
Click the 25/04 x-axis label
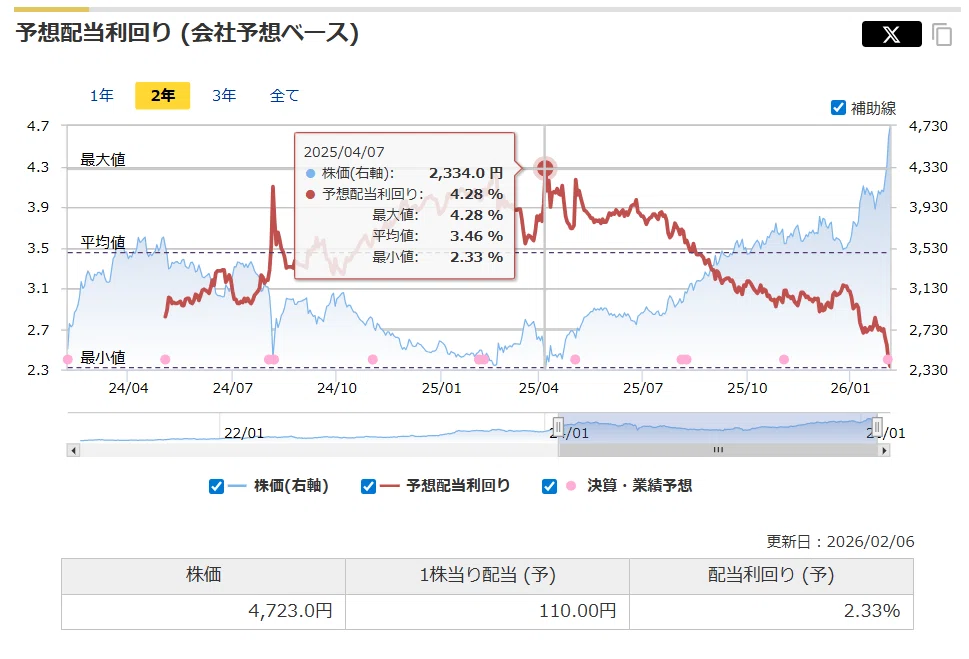(538, 388)
